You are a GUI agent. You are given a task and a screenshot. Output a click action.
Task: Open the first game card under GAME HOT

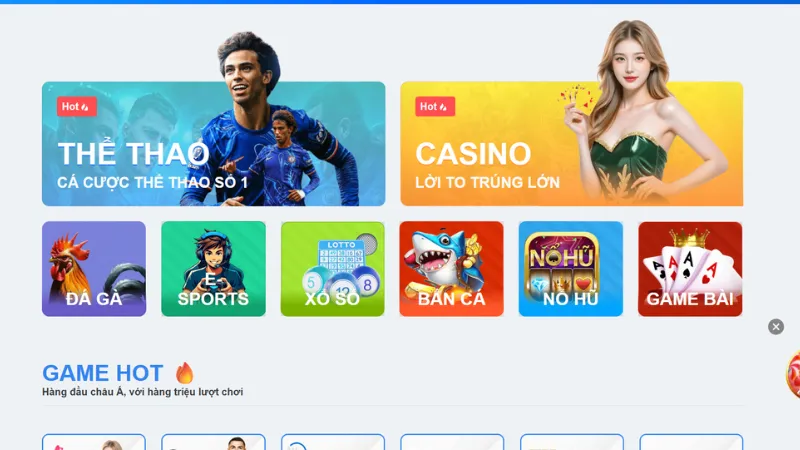(94, 442)
